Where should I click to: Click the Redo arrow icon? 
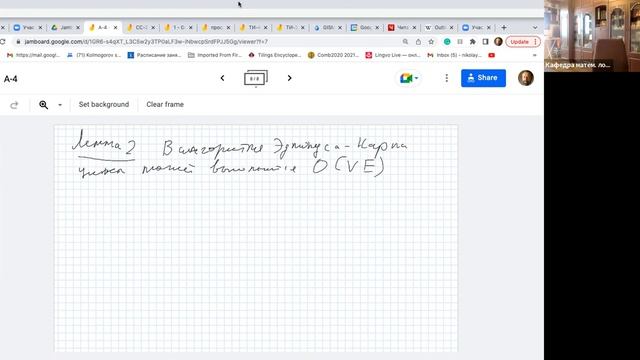tap(14, 105)
